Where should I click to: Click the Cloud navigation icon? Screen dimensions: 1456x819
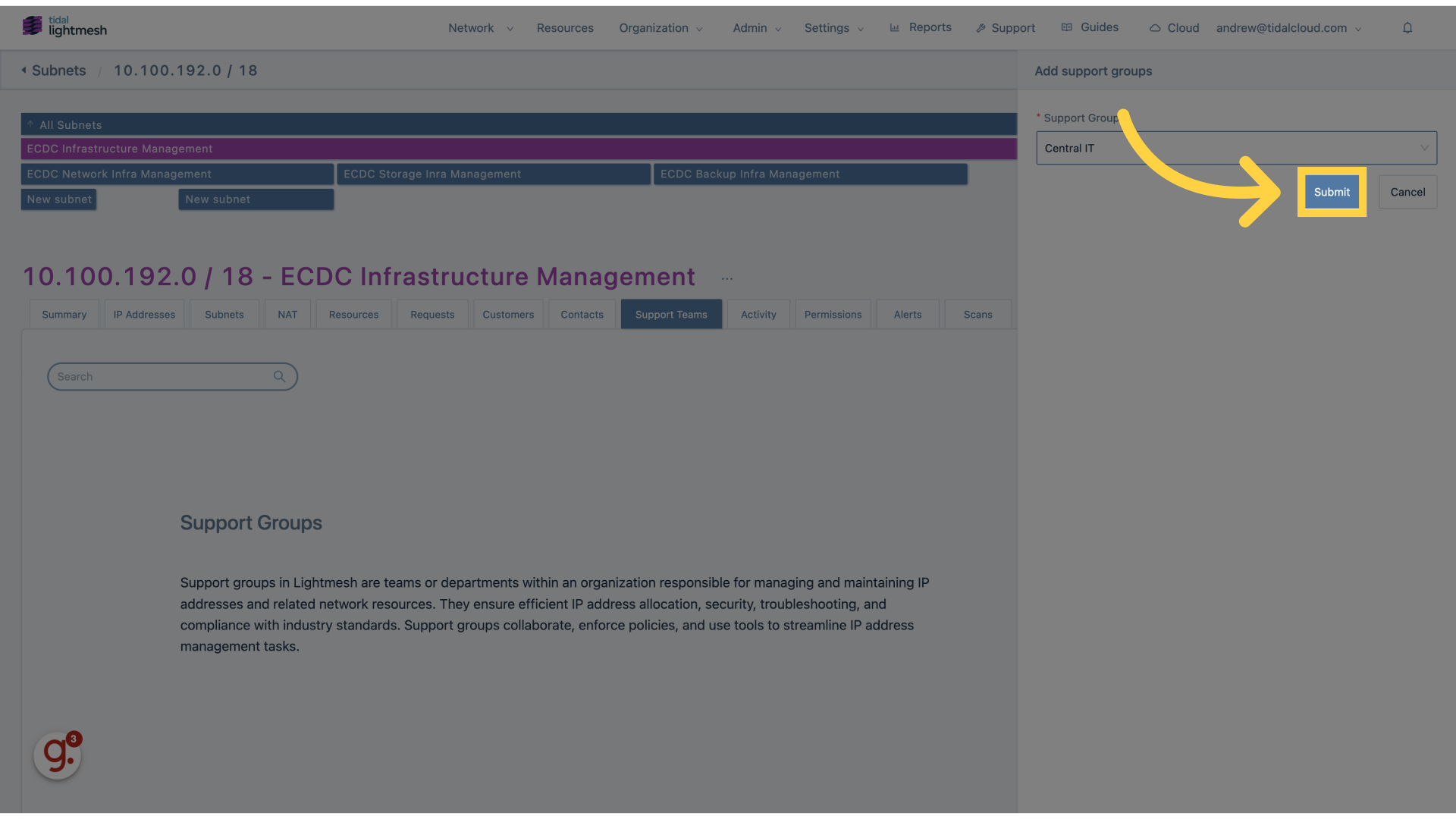tap(1156, 27)
